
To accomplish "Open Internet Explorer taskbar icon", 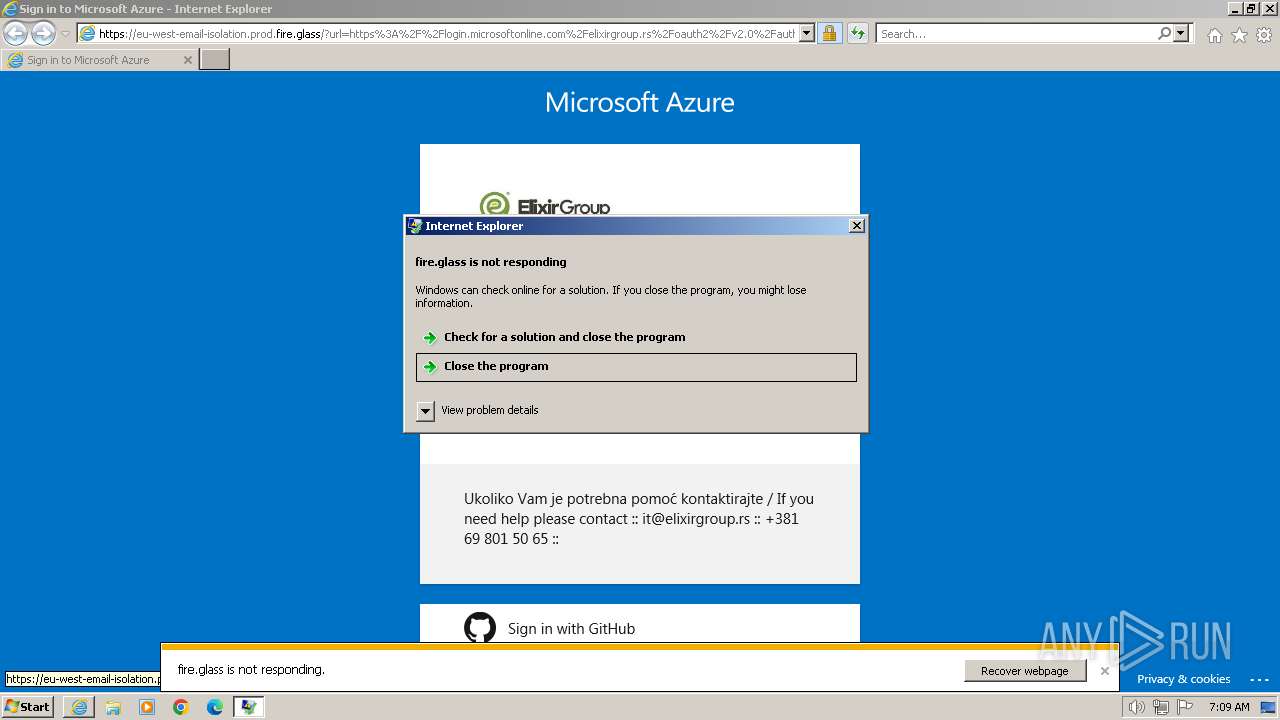I will [x=79, y=707].
